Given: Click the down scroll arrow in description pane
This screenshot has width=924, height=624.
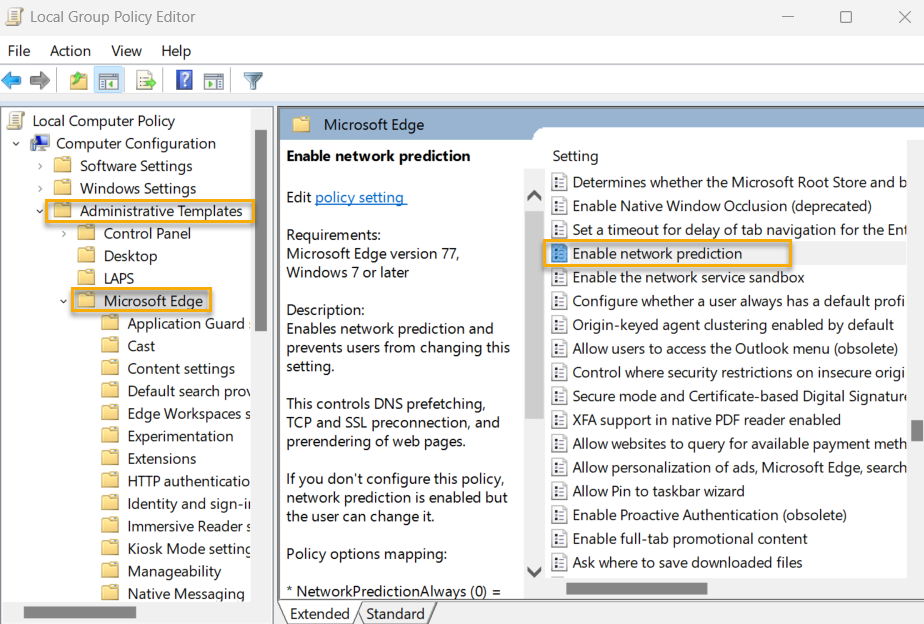Looking at the screenshot, I should click(x=534, y=571).
